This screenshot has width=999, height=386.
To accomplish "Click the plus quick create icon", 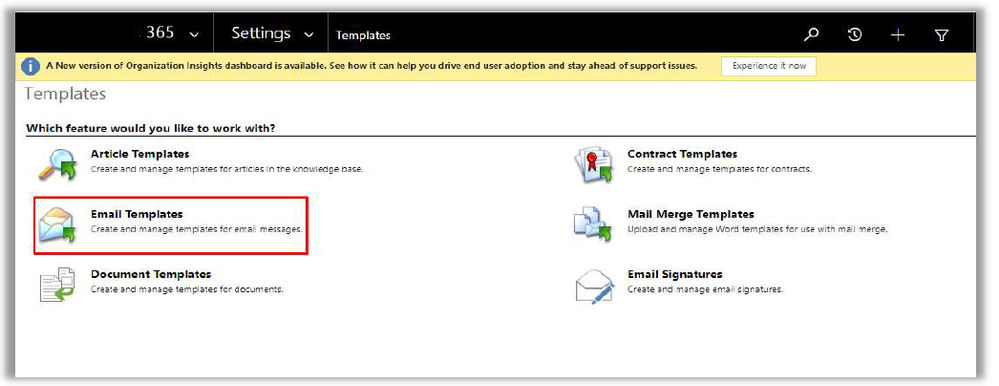I will [x=898, y=35].
